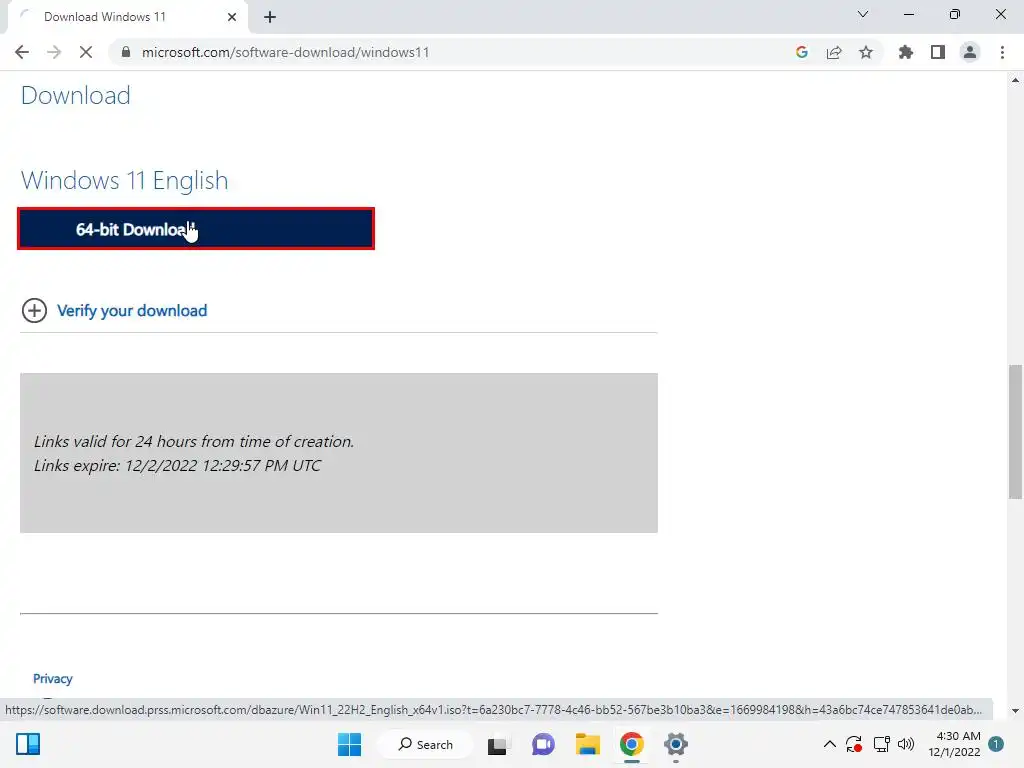This screenshot has height=768, width=1024.
Task: Click the Windows 11 English heading
Action: pyautogui.click(x=125, y=180)
